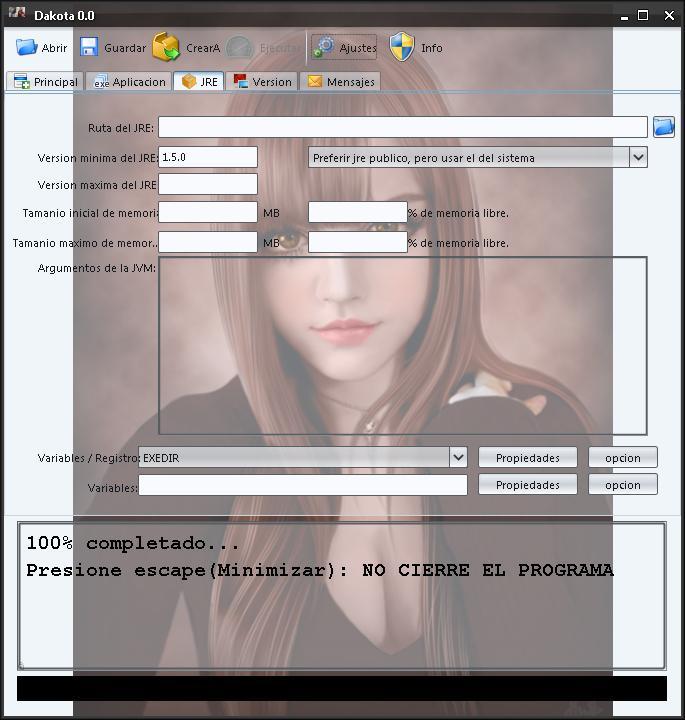Click the Ruta del JRE field

[402, 127]
